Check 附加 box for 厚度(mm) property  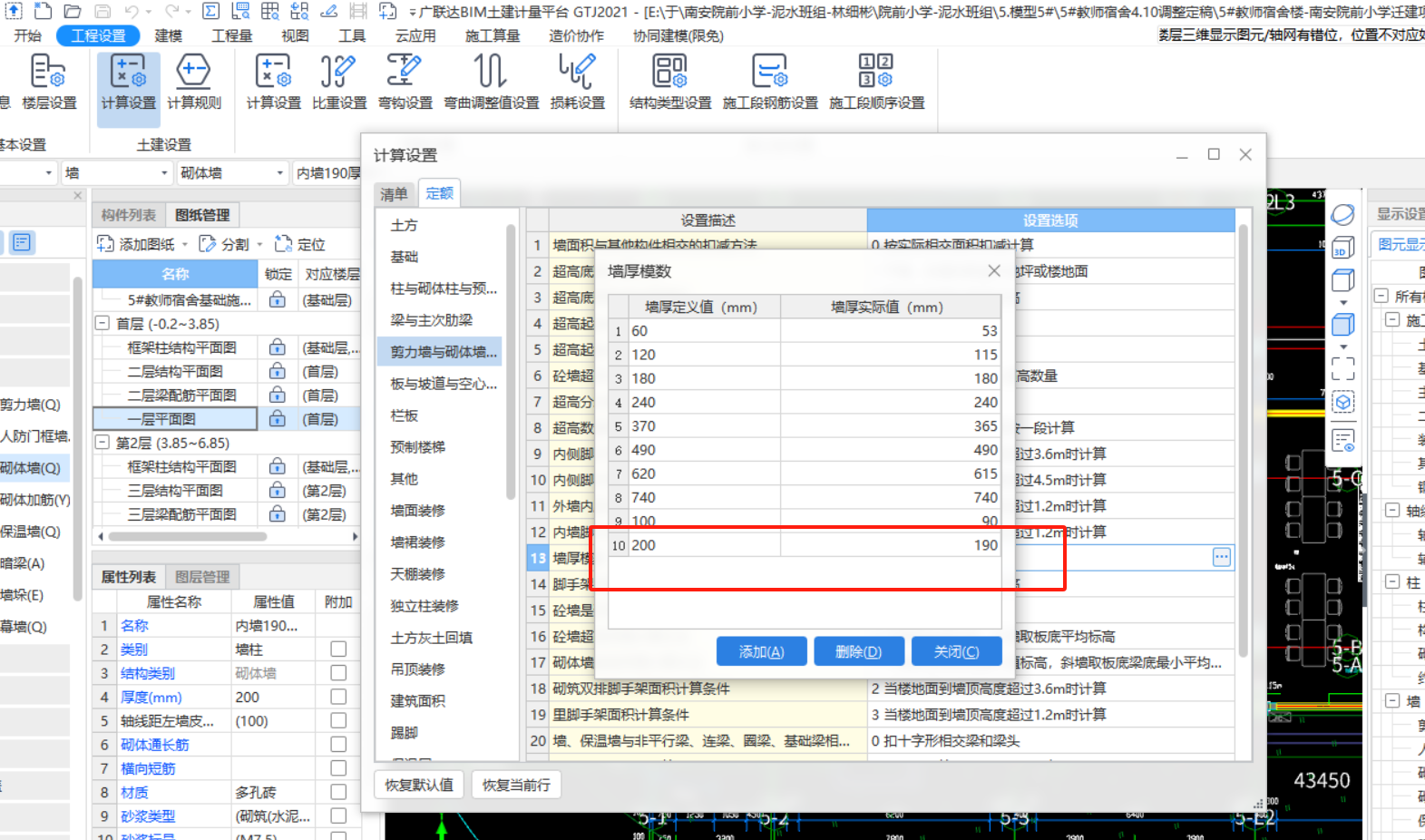[338, 697]
